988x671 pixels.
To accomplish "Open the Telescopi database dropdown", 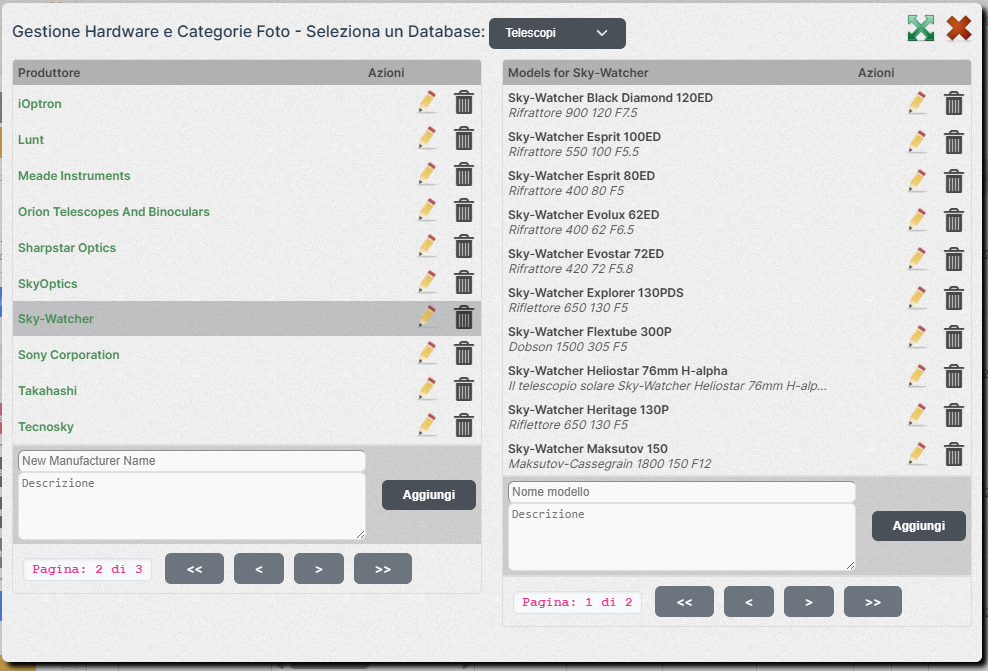I will pos(557,33).
